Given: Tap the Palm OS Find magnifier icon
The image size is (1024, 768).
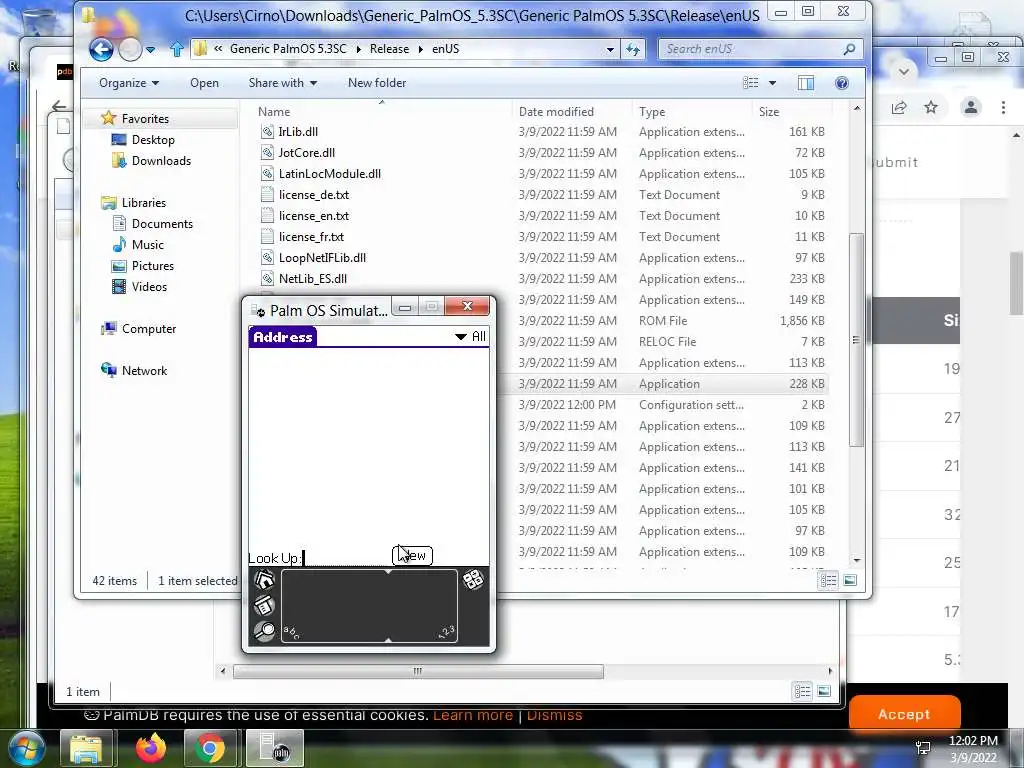Looking at the screenshot, I should (264, 631).
